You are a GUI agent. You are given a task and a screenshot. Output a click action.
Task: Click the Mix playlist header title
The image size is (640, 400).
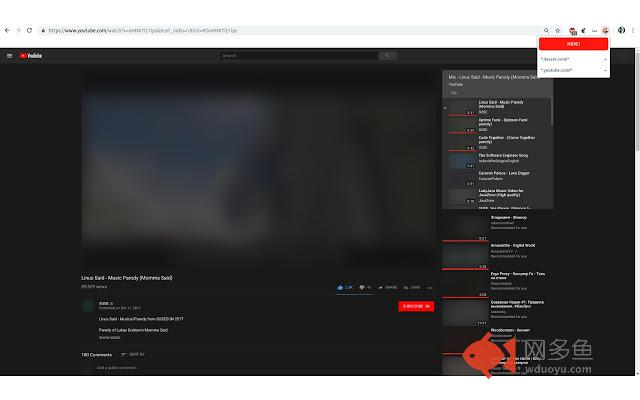(x=493, y=77)
